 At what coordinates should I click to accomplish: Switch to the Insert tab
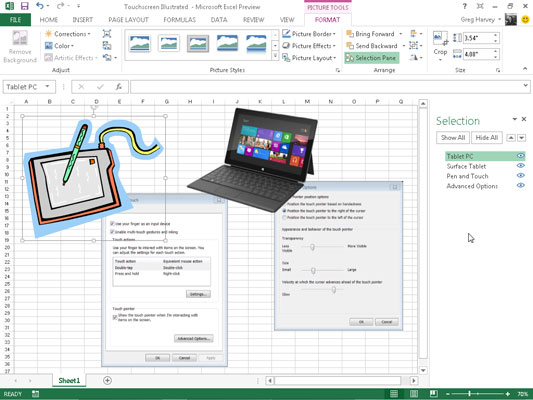tap(83, 20)
